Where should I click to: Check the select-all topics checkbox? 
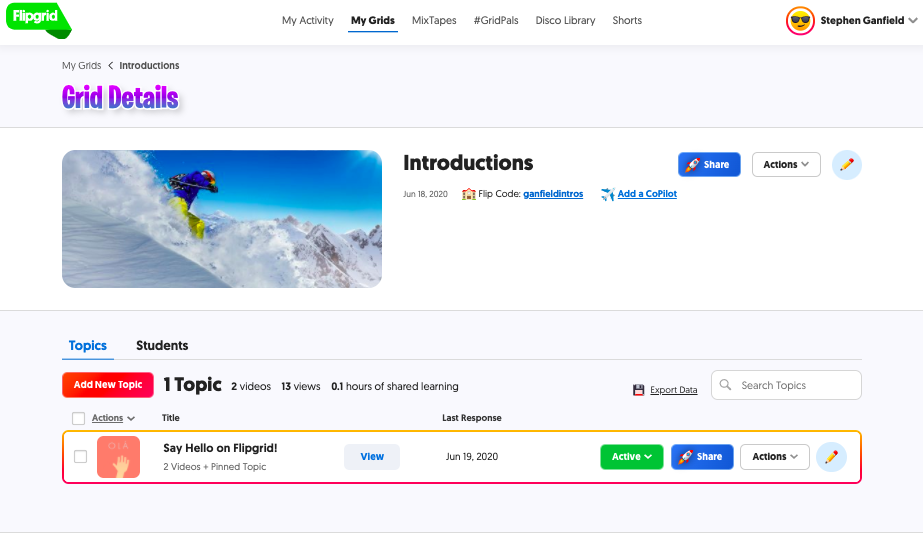point(79,418)
